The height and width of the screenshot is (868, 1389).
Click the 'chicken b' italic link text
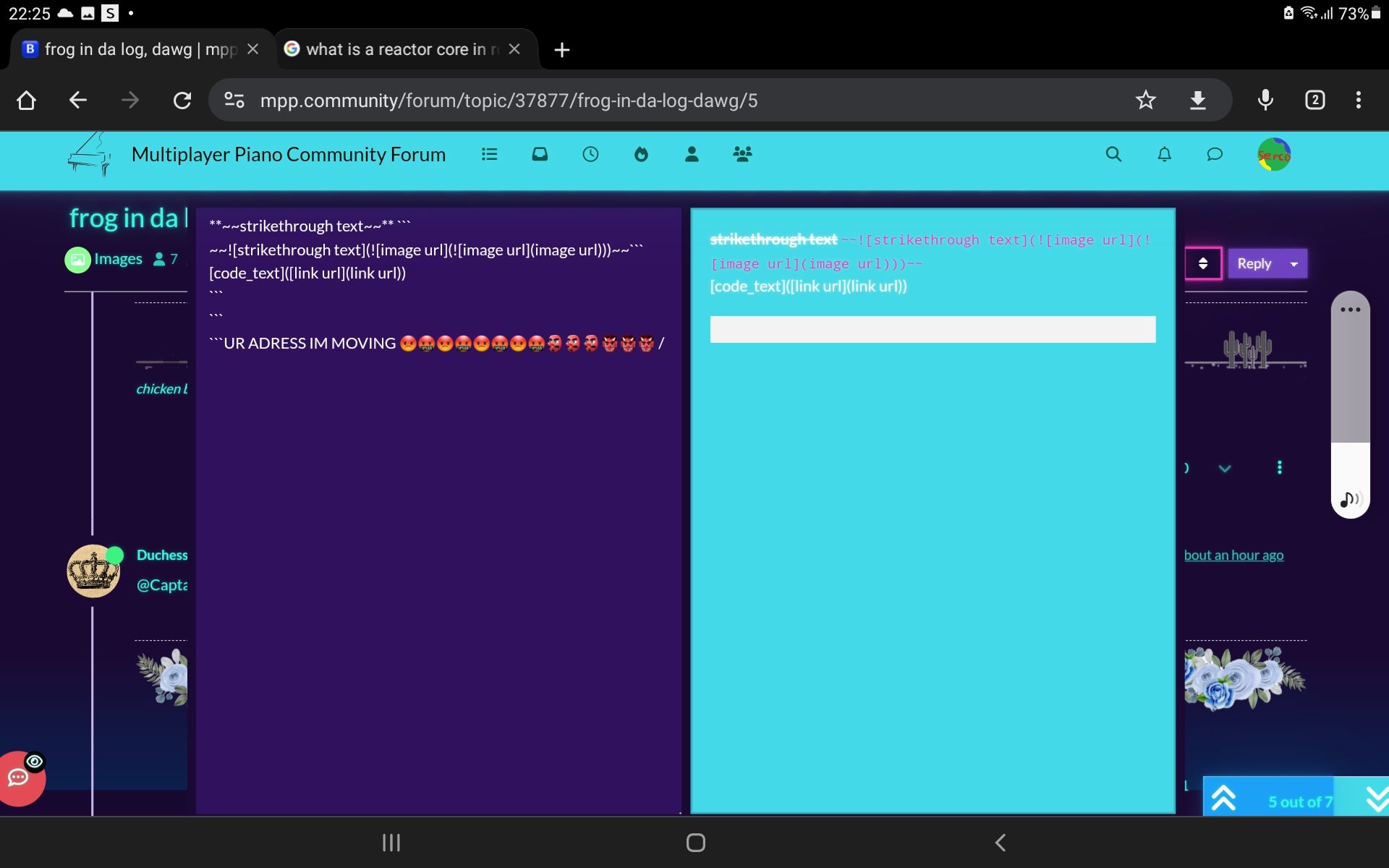(162, 388)
